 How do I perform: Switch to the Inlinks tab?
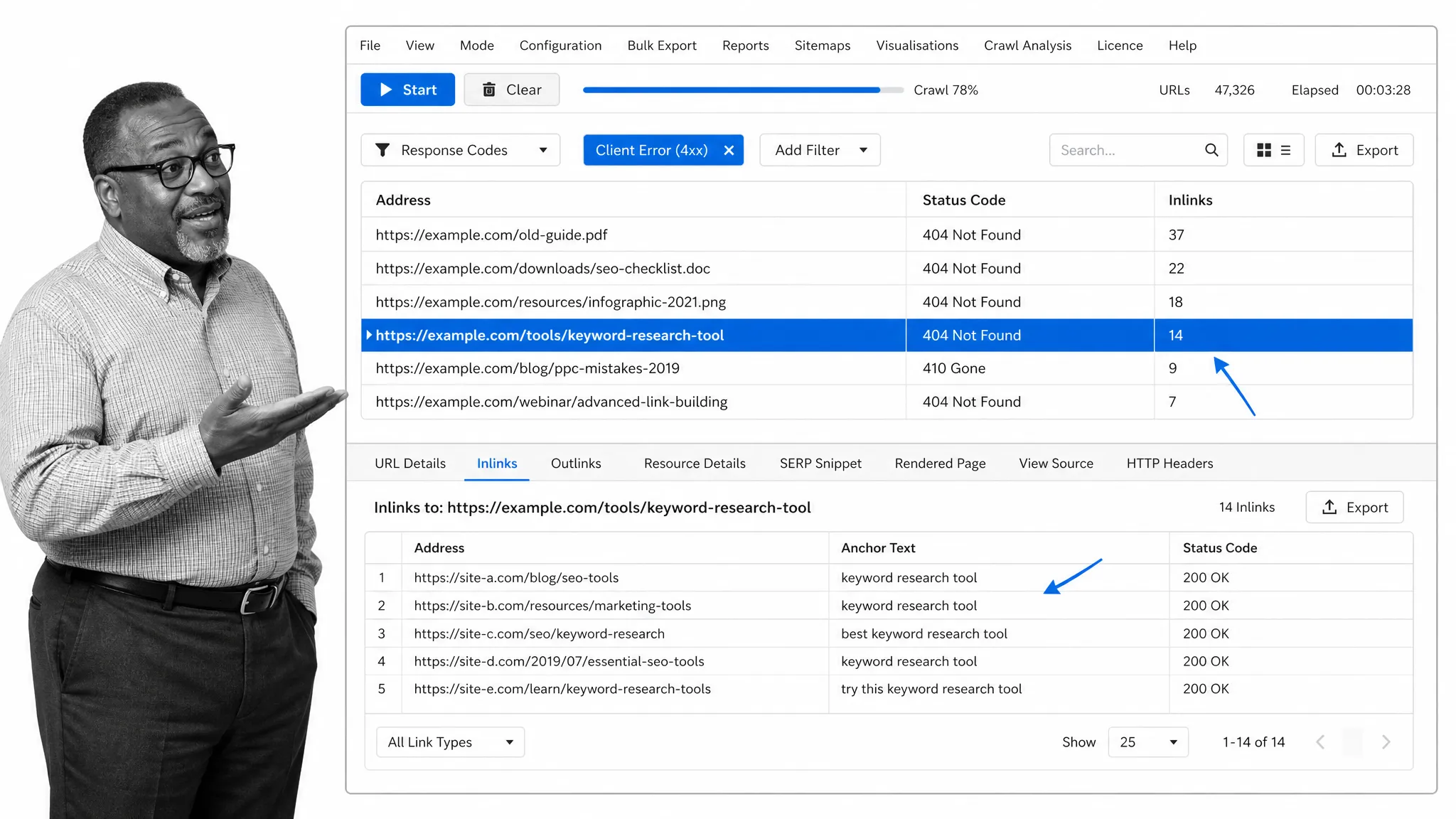coord(497,464)
